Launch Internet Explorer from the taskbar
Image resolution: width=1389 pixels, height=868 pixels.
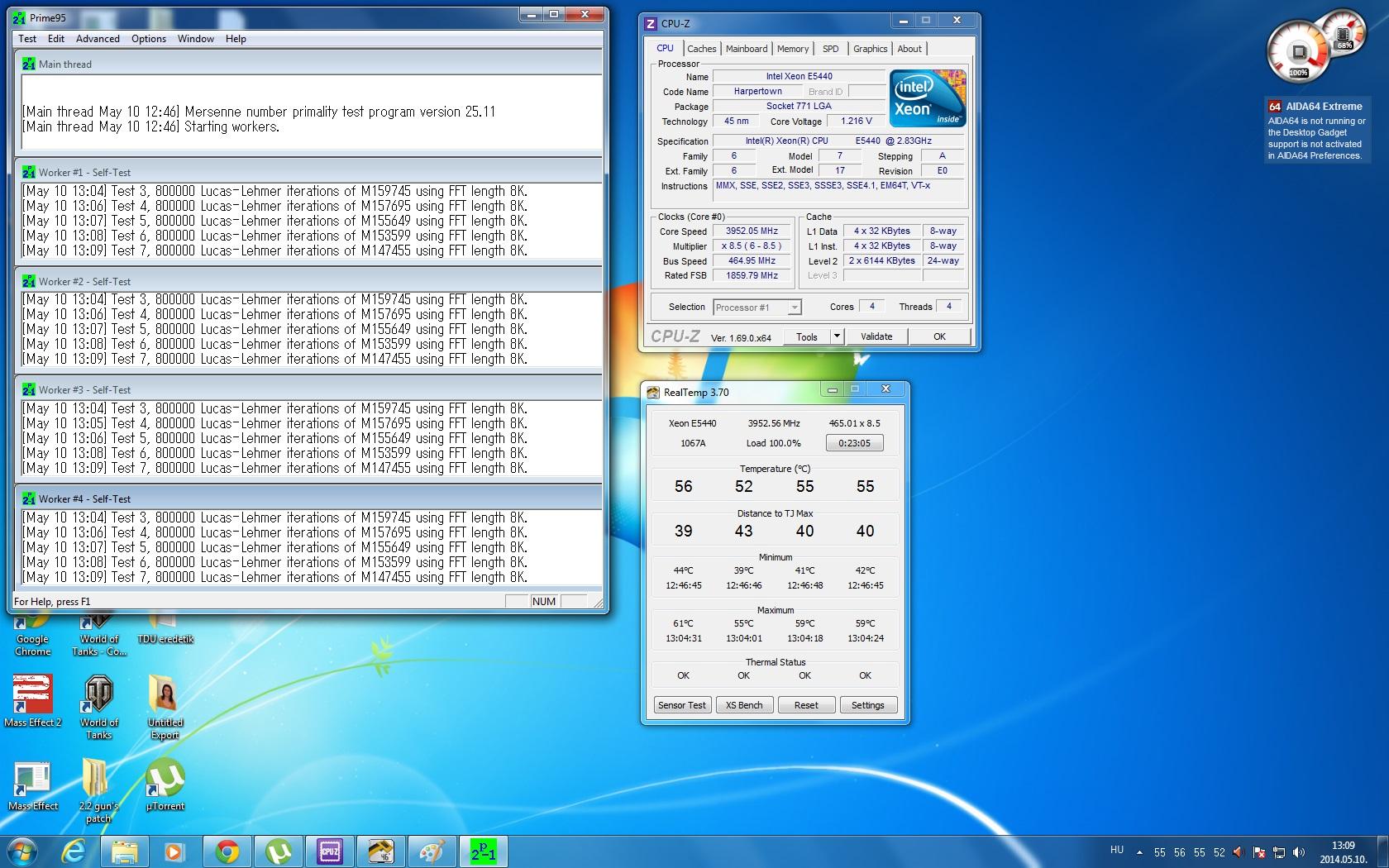tap(74, 851)
